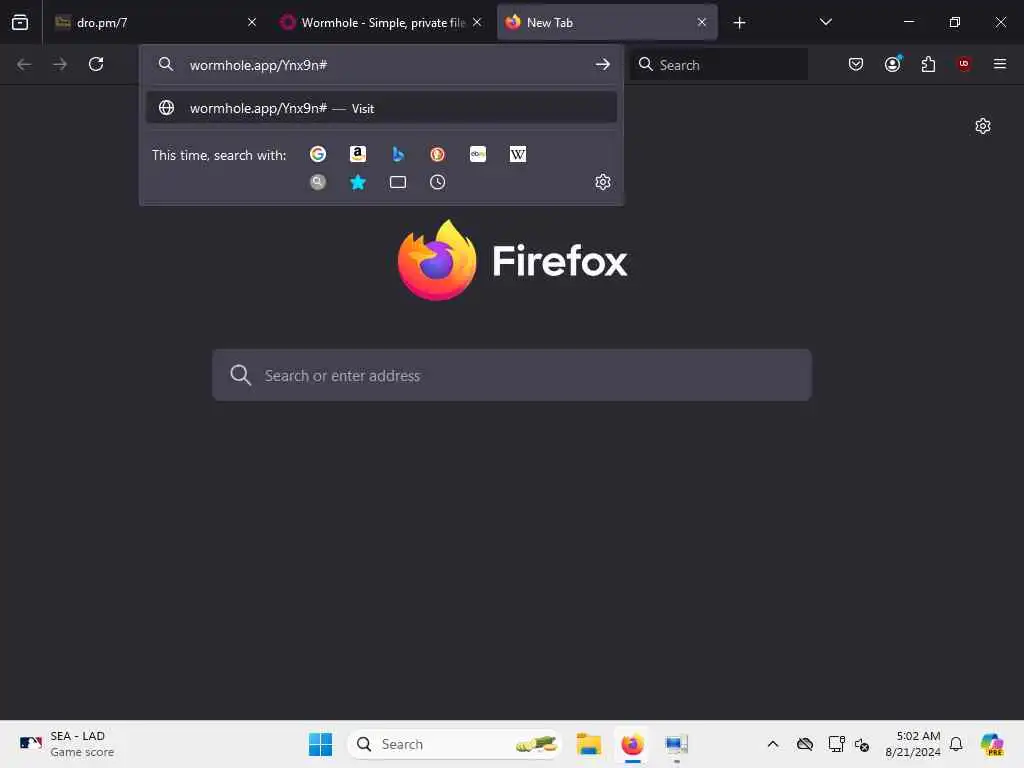
Task: Click the Search or enter address box
Action: pyautogui.click(x=512, y=376)
